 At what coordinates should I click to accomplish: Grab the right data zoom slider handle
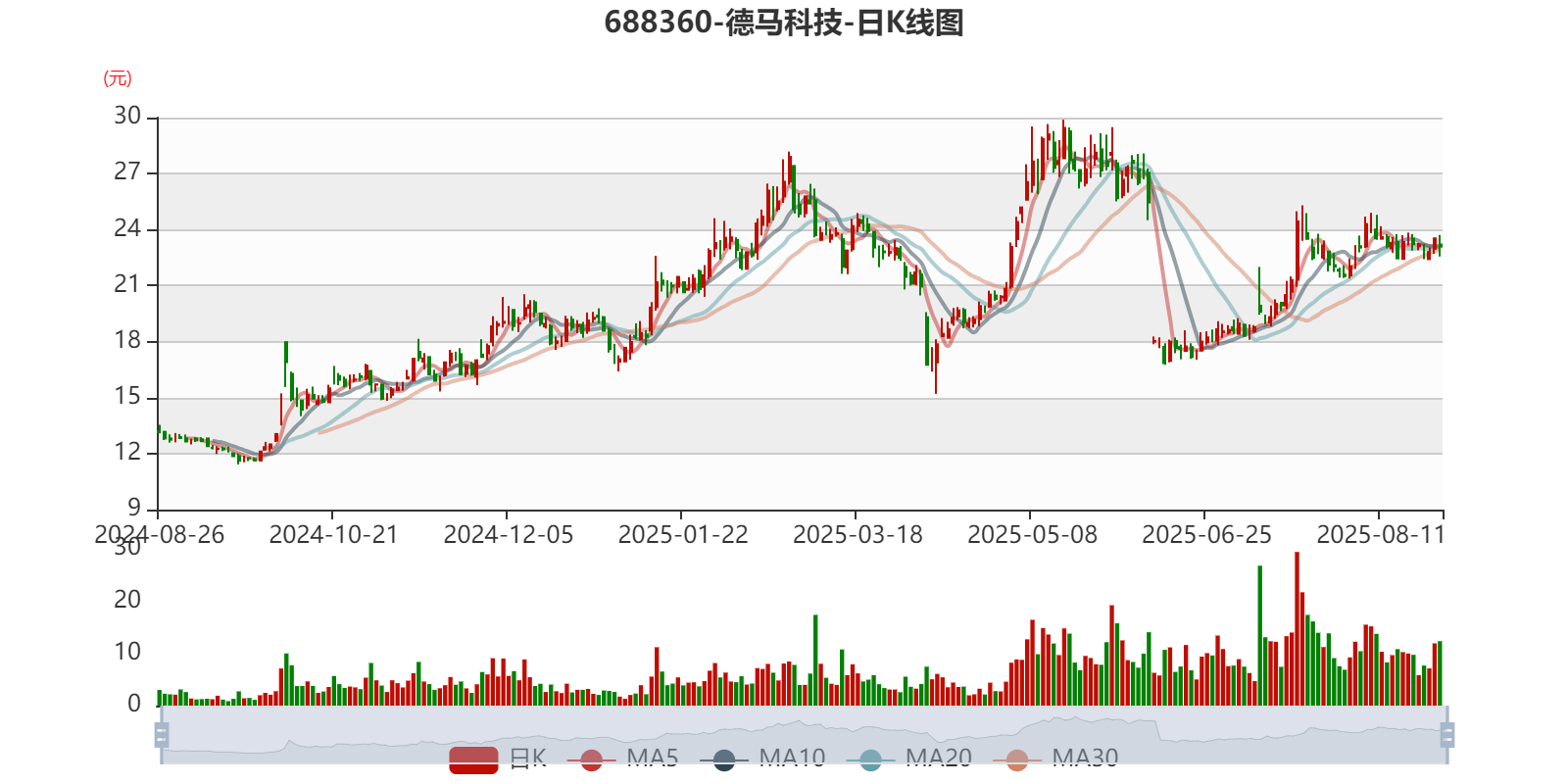coord(1447,735)
